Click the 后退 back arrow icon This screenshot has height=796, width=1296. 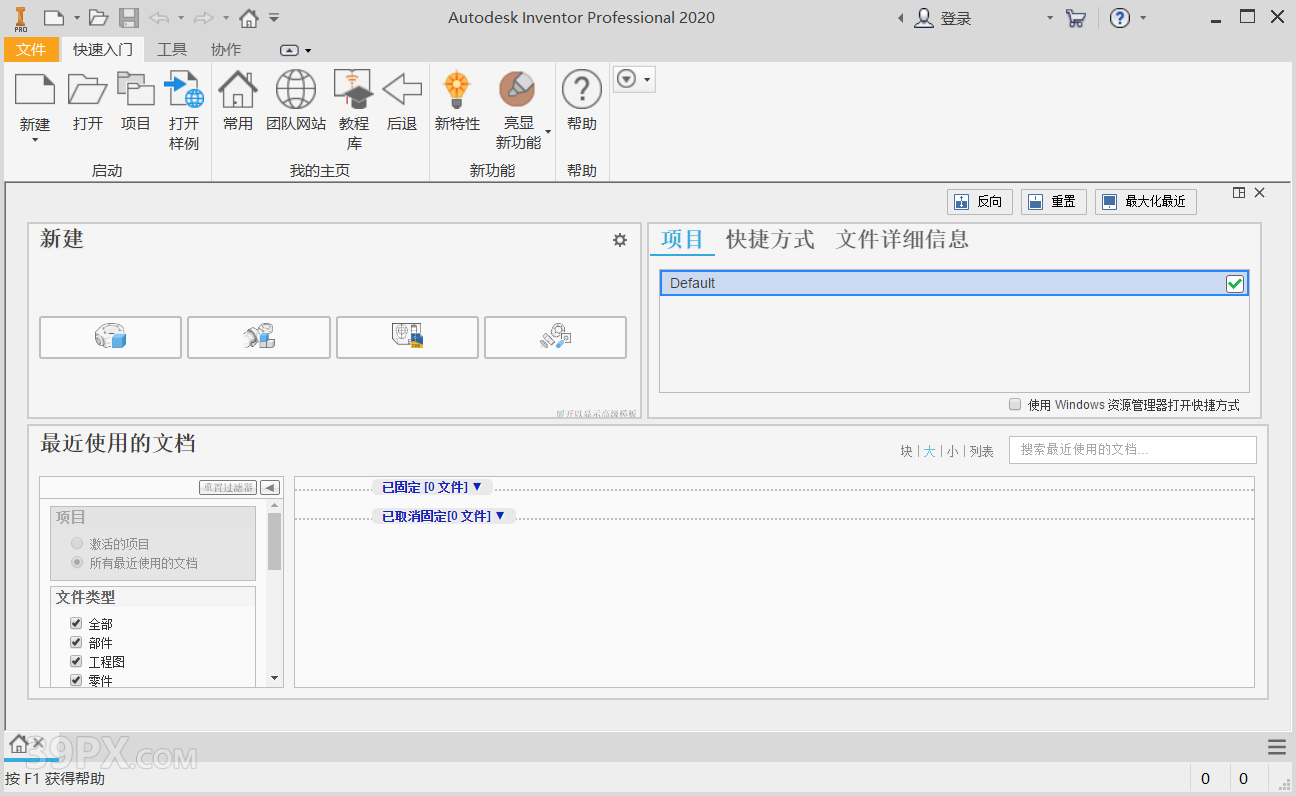(402, 89)
